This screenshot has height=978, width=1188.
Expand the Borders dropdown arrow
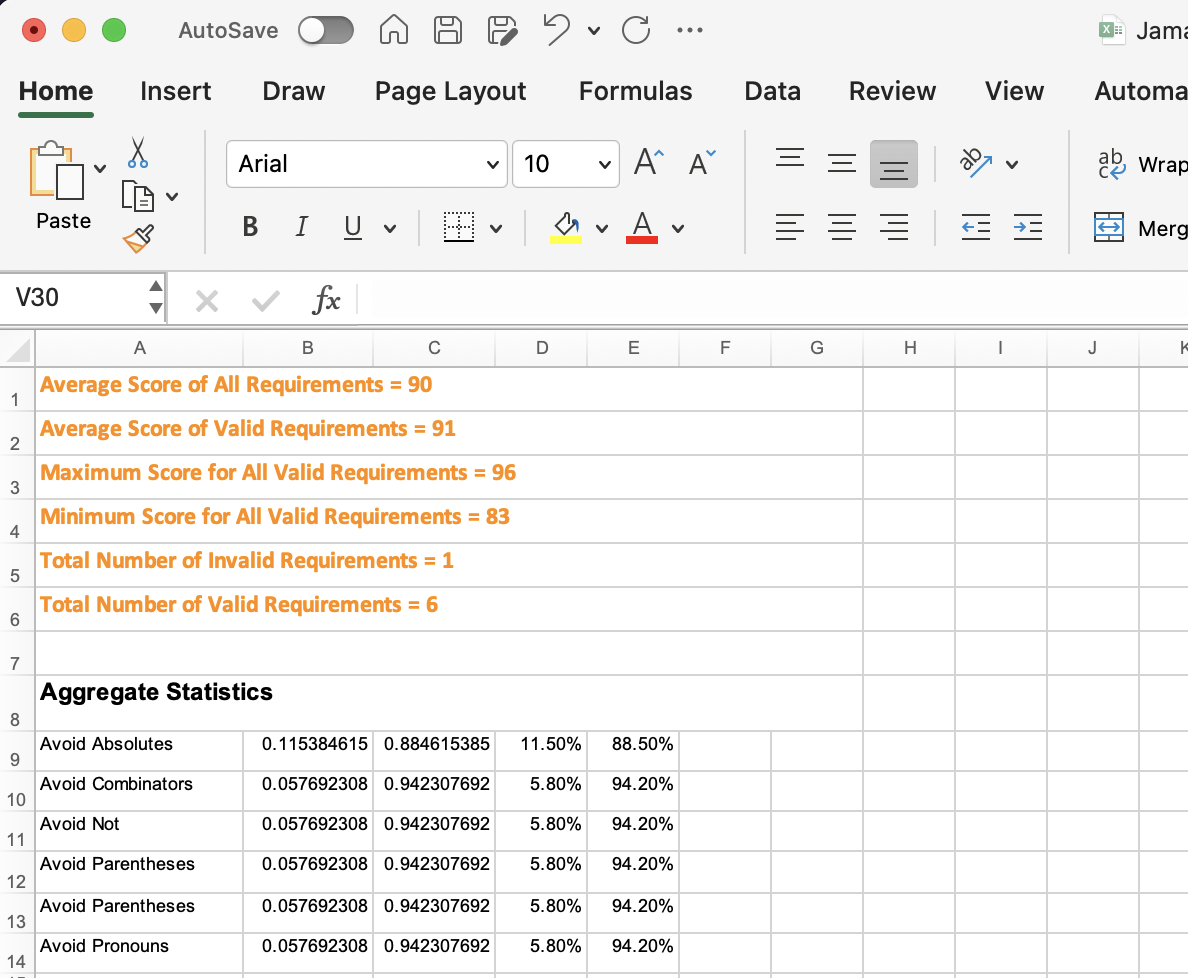pyautogui.click(x=496, y=228)
